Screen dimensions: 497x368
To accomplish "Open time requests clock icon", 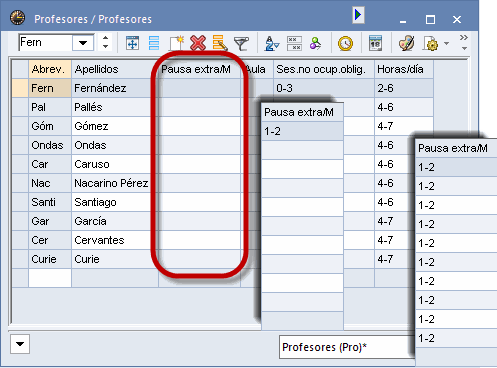I will point(345,44).
